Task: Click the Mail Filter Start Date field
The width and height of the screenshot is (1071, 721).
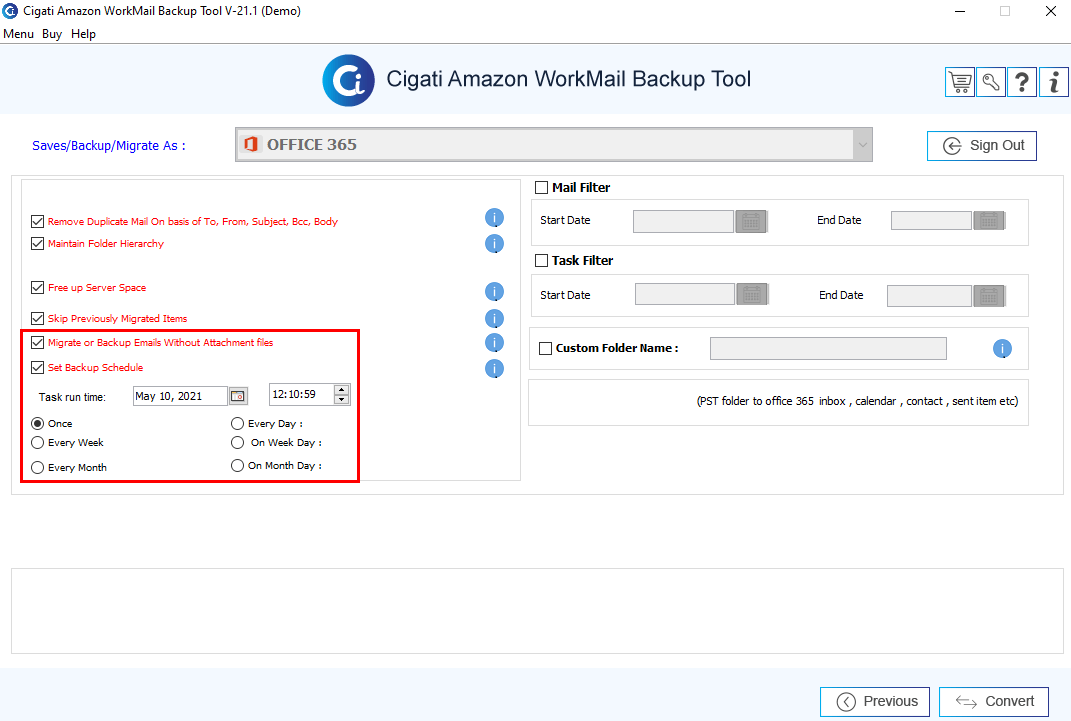Action: click(x=683, y=221)
